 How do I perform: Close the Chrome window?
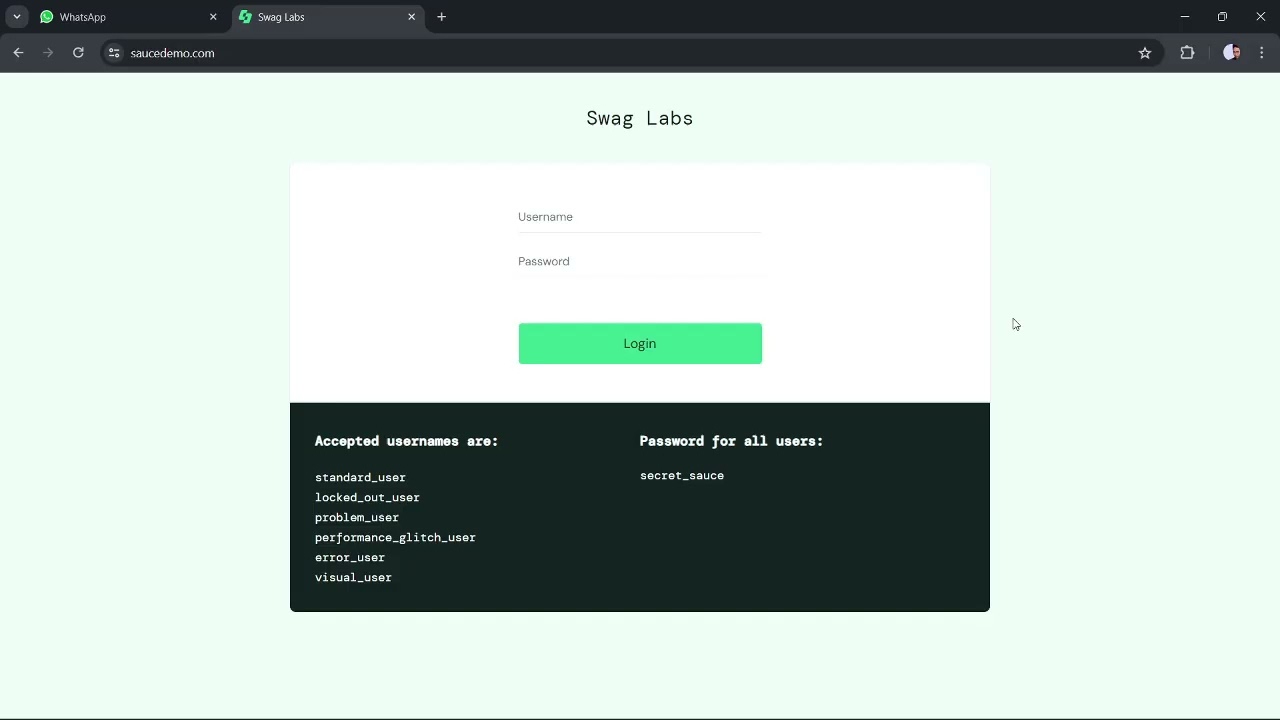pos(1260,17)
